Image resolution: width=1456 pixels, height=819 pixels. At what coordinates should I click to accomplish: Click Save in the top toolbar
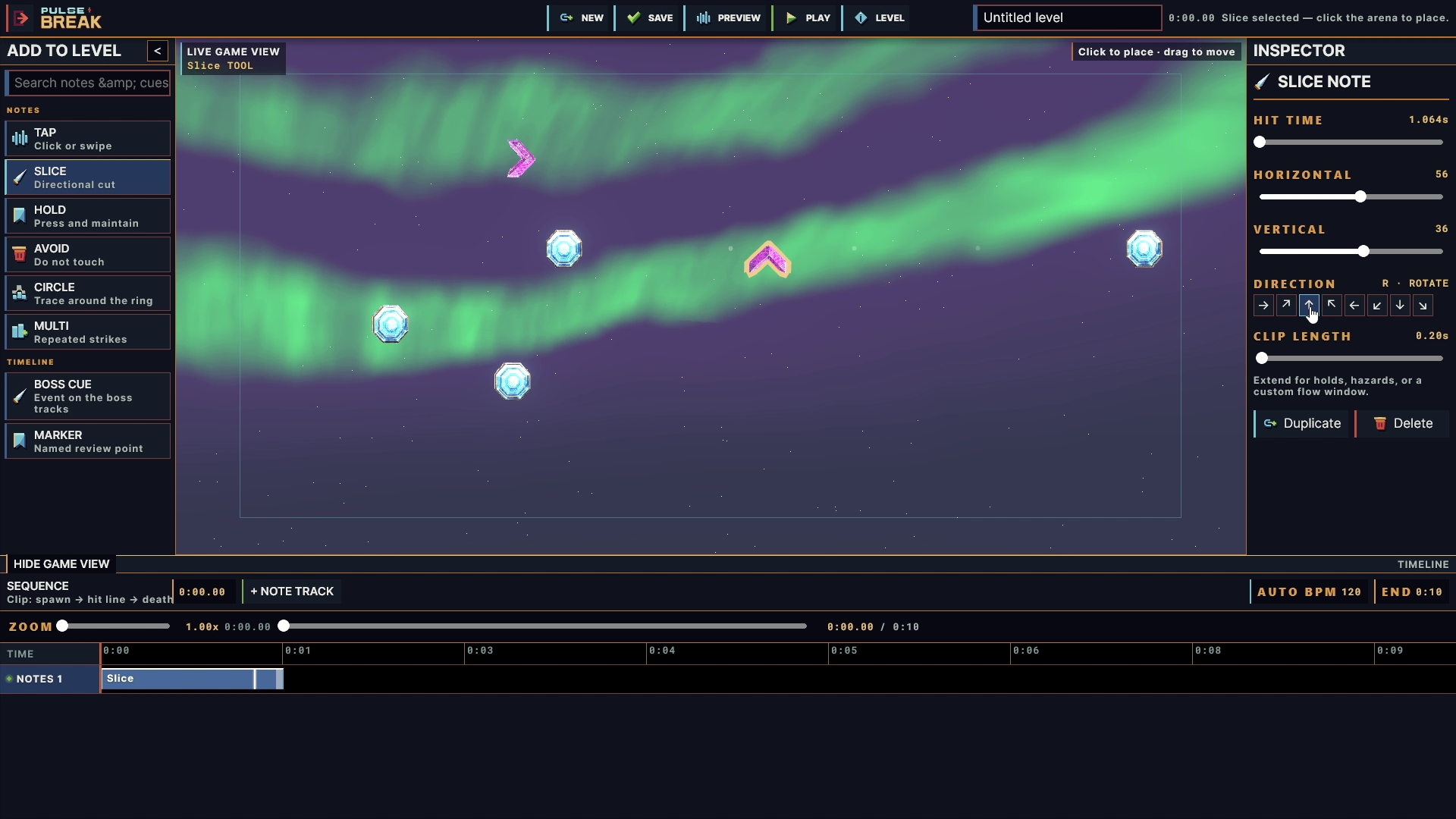(x=650, y=17)
